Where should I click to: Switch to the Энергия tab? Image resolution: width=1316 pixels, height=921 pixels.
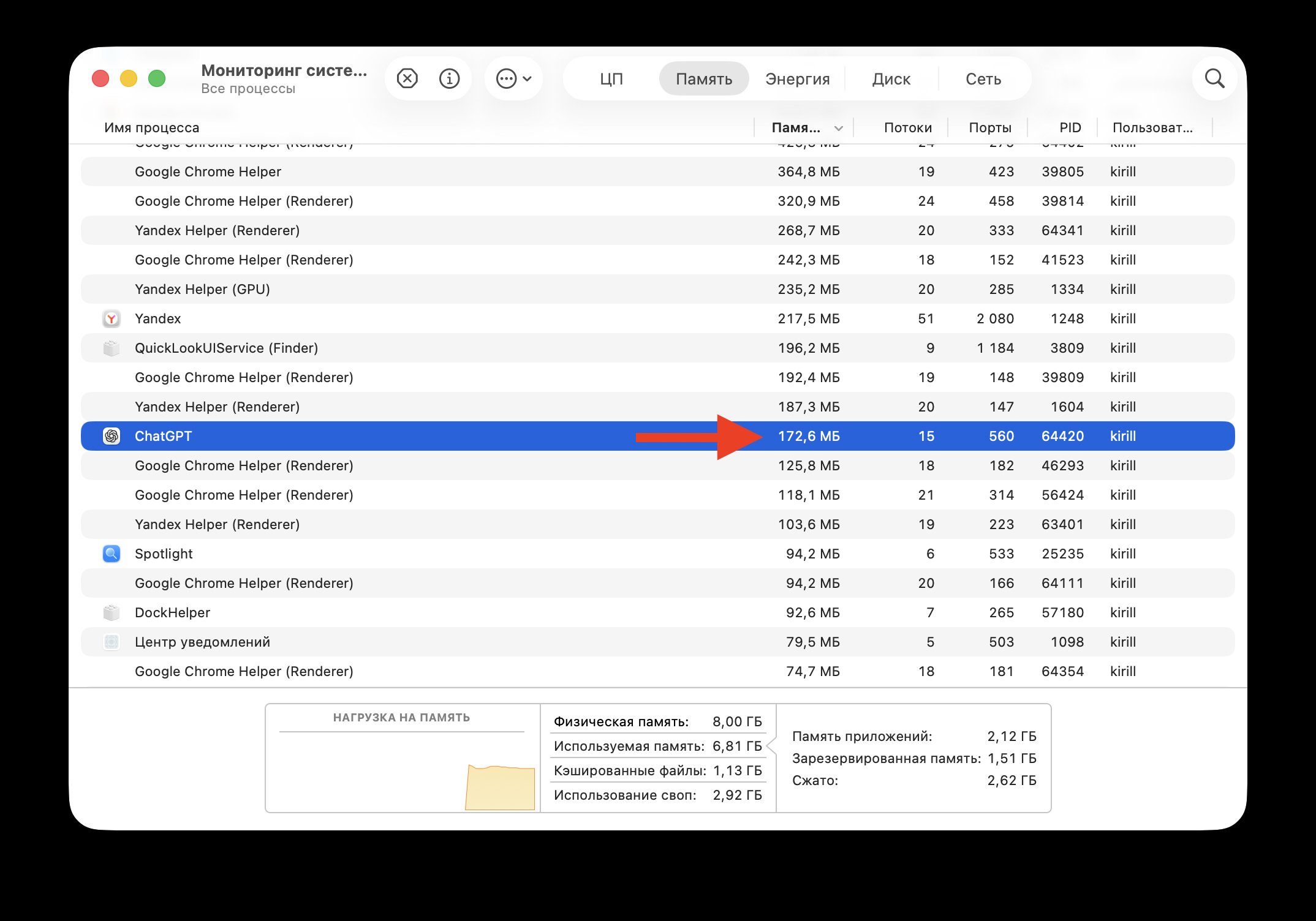(x=797, y=79)
